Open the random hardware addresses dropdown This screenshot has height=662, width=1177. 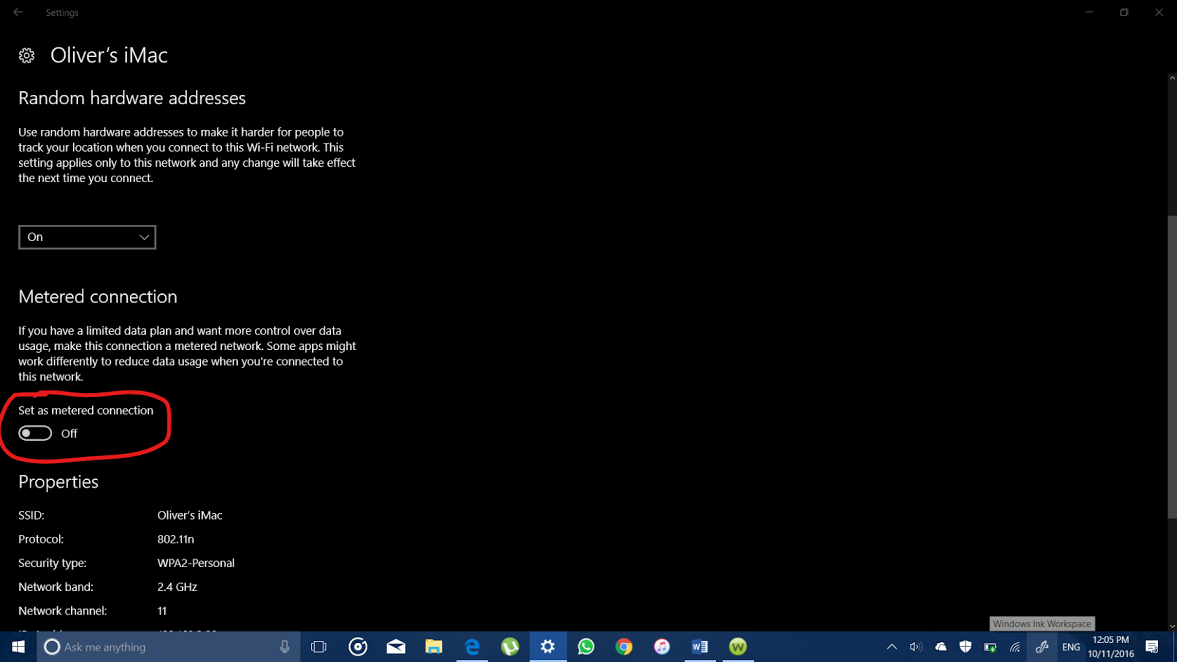point(87,237)
